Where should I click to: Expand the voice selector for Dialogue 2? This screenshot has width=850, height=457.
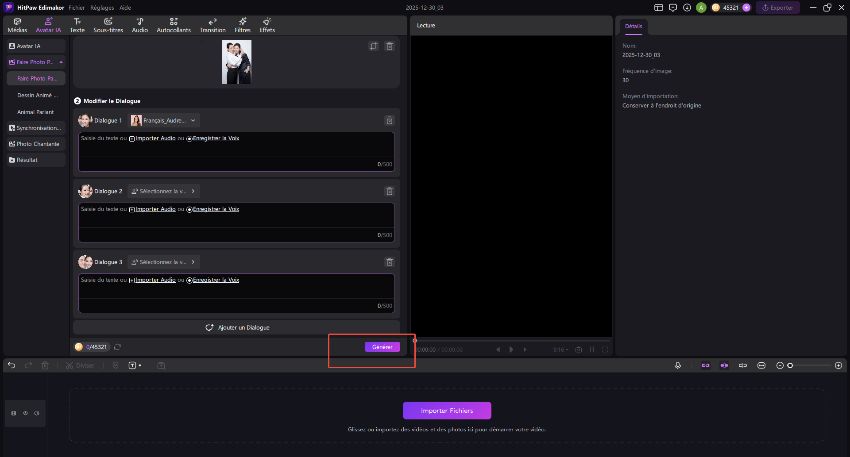163,191
